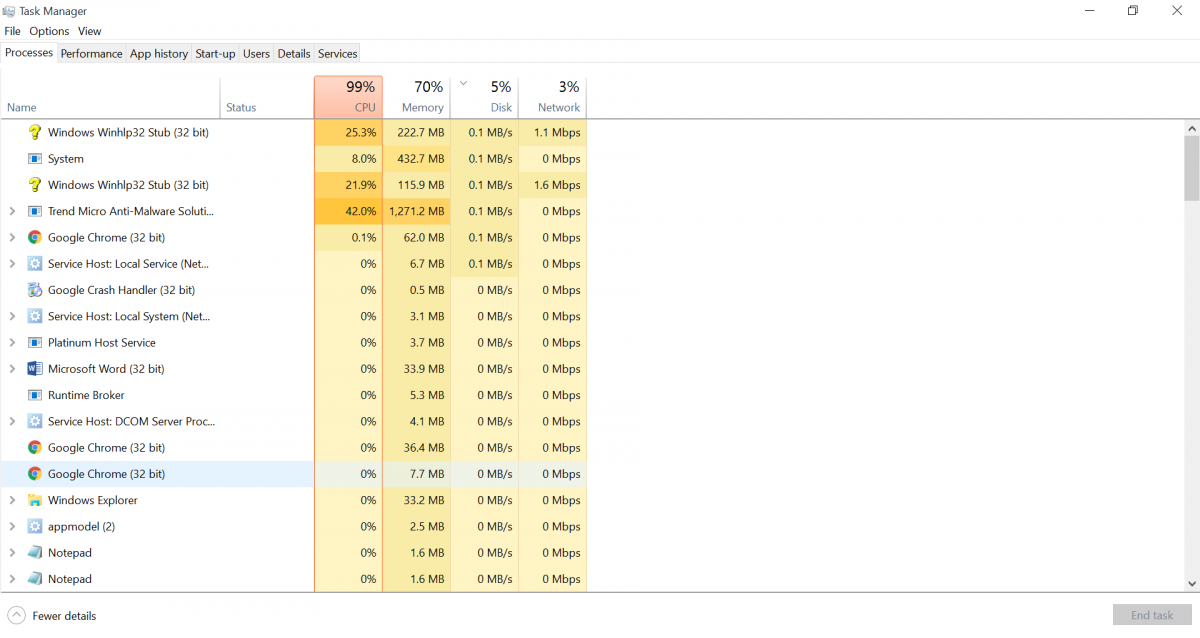Screen dimensions: 1200x638
Task: Click the Platinum Host Service icon
Action: [35, 343]
